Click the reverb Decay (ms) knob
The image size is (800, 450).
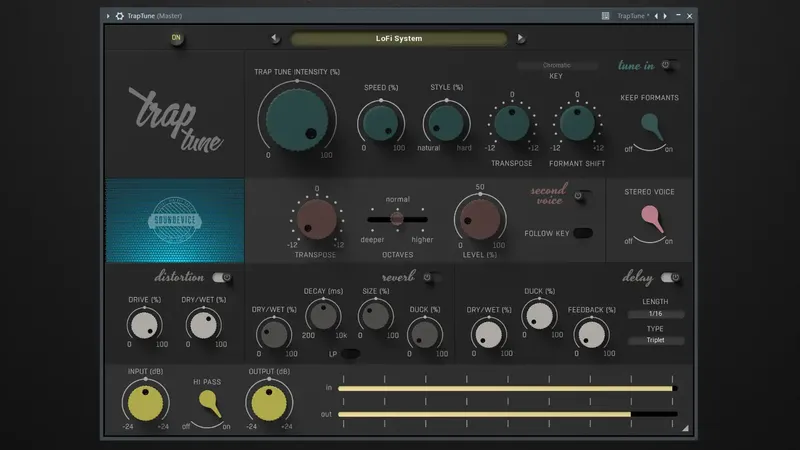click(323, 316)
